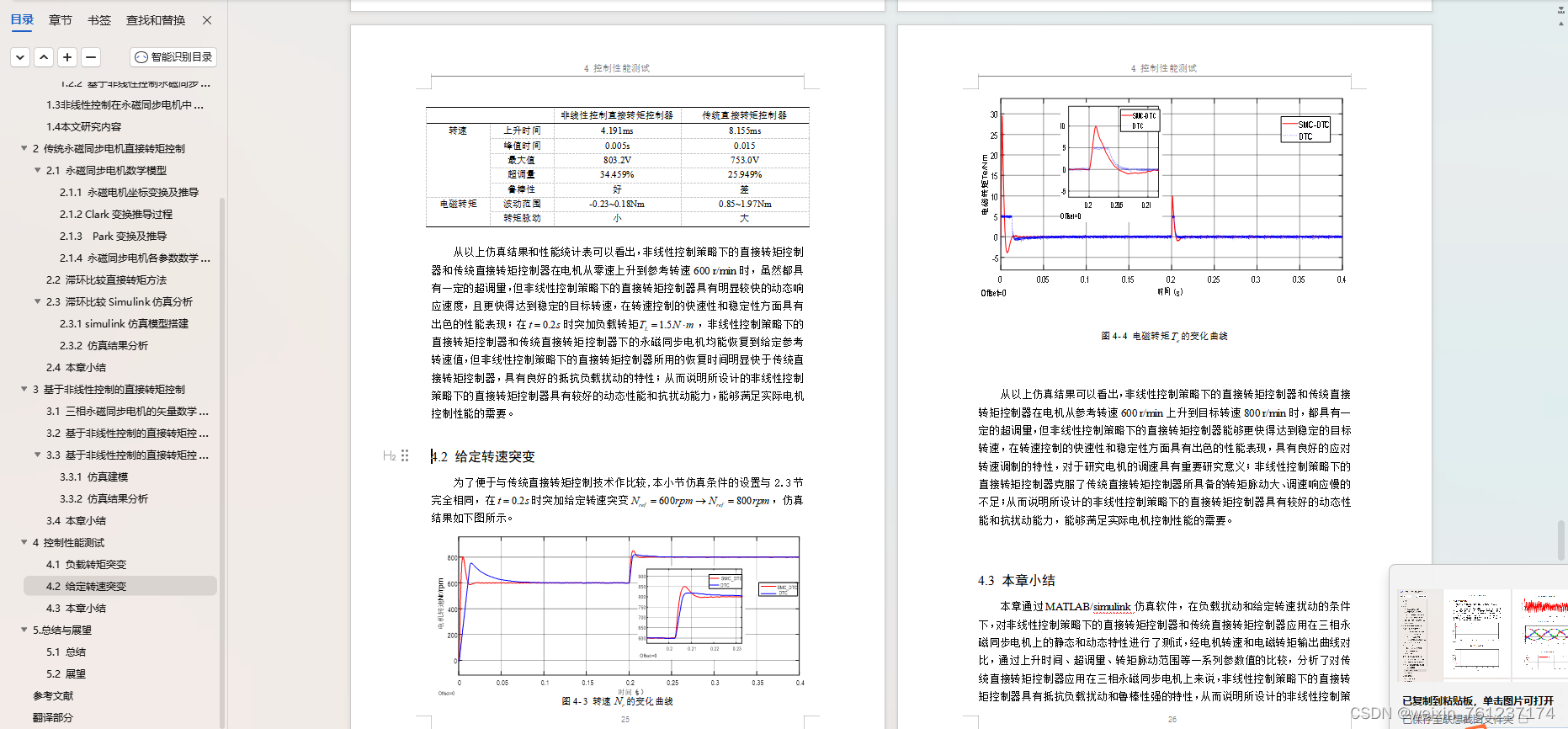
Task: Jump to 5.1 总结
Action: (66, 652)
